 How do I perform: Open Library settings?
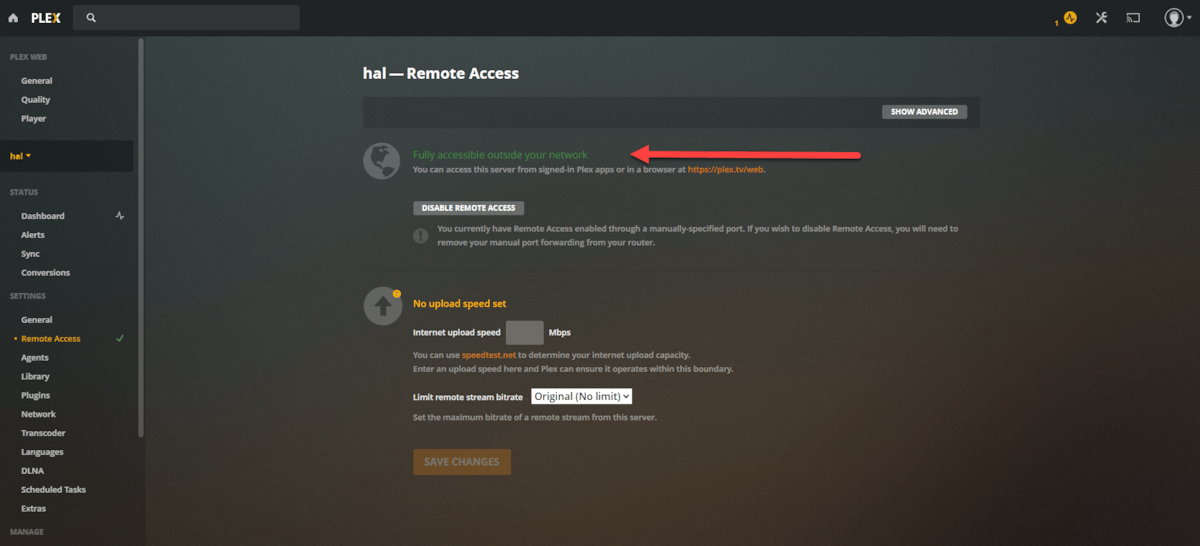tap(35, 377)
